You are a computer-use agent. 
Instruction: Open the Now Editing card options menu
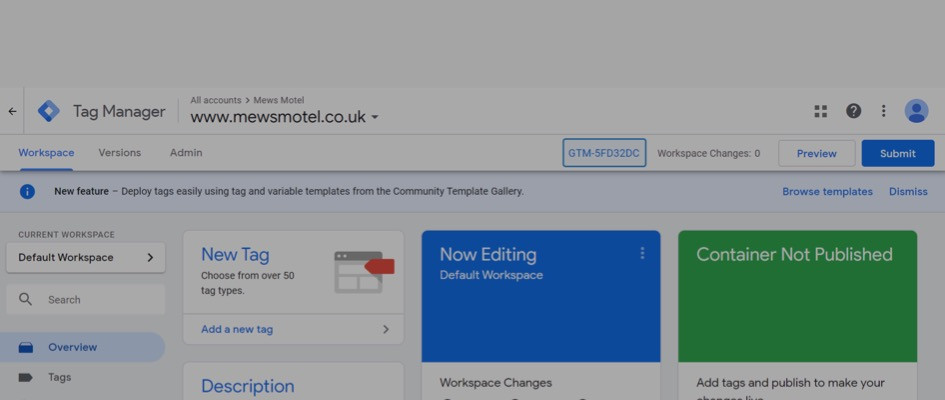[642, 254]
